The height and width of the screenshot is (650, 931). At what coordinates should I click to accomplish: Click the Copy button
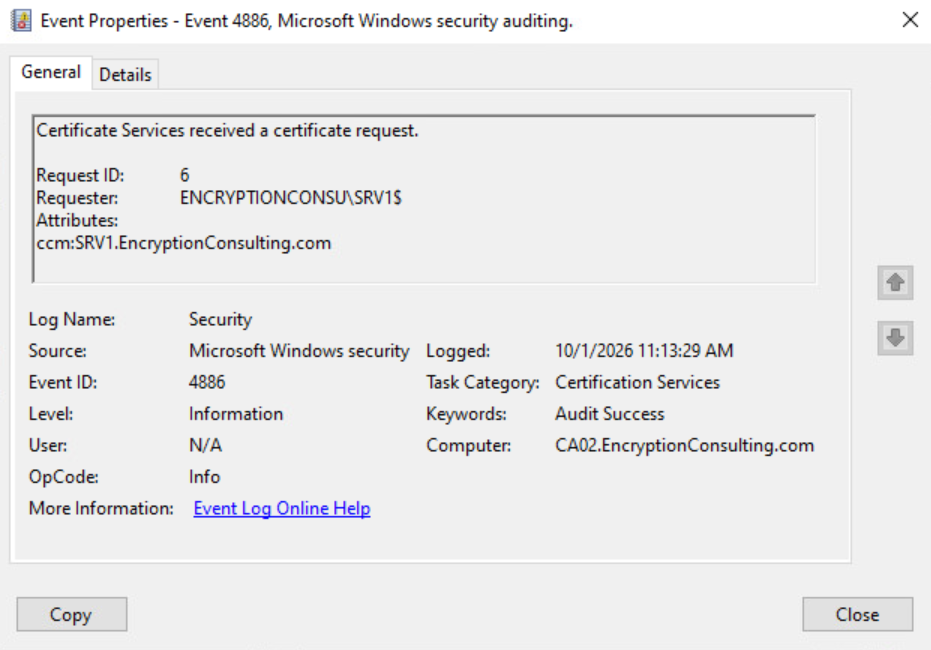tap(71, 614)
